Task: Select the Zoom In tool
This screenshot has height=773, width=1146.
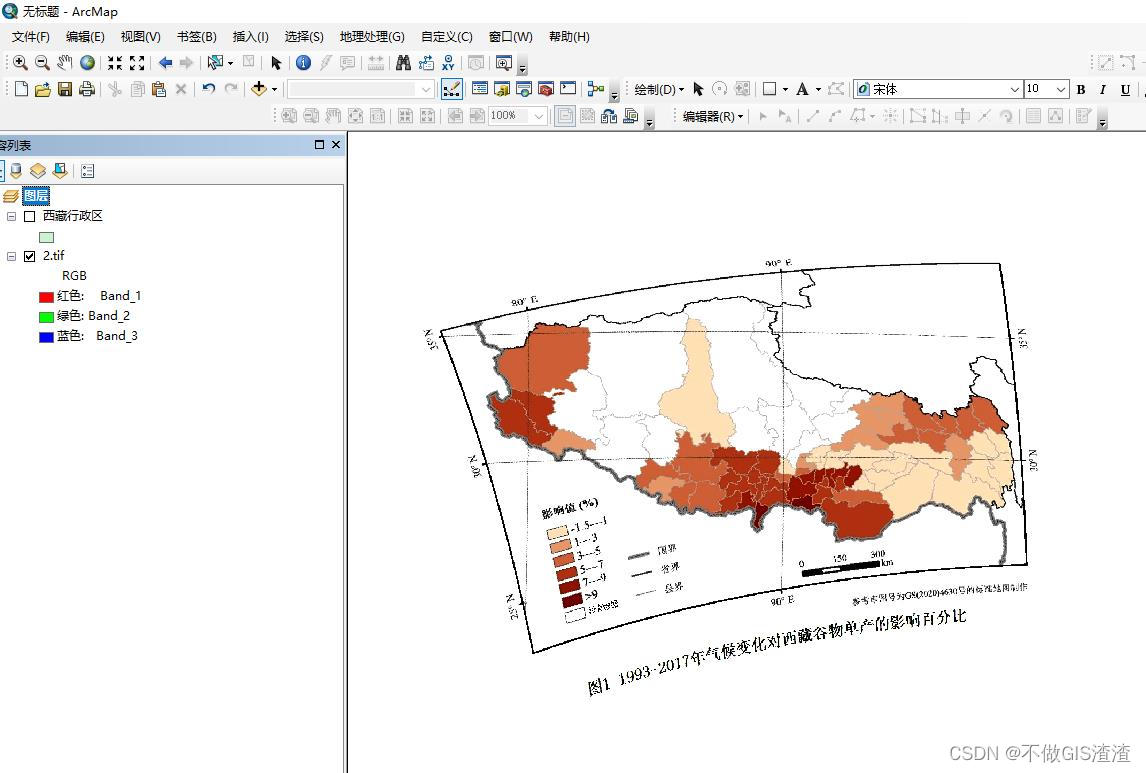Action: [21, 62]
